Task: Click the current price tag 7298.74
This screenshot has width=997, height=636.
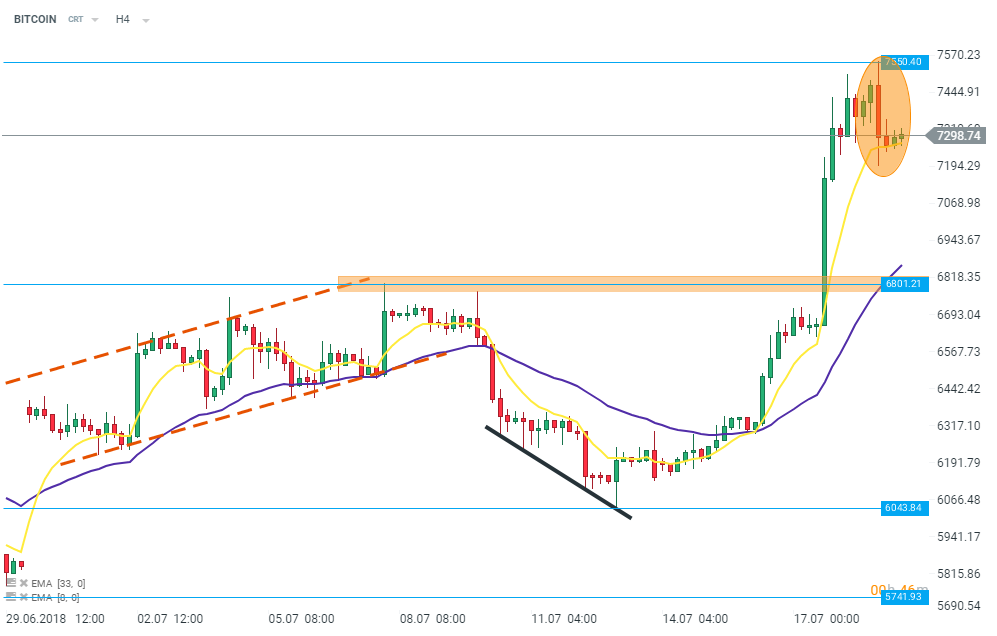Action: coord(957,135)
